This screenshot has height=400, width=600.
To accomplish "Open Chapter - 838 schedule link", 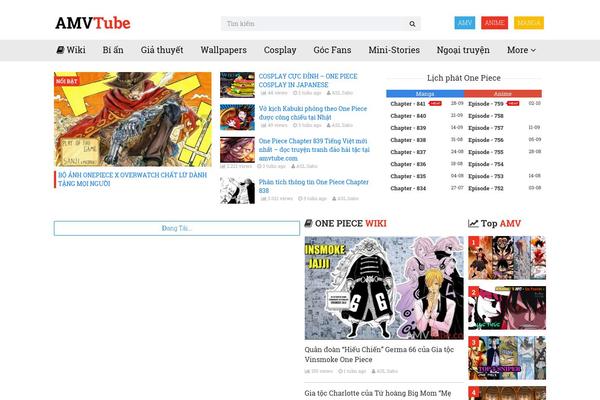I will tap(408, 140).
